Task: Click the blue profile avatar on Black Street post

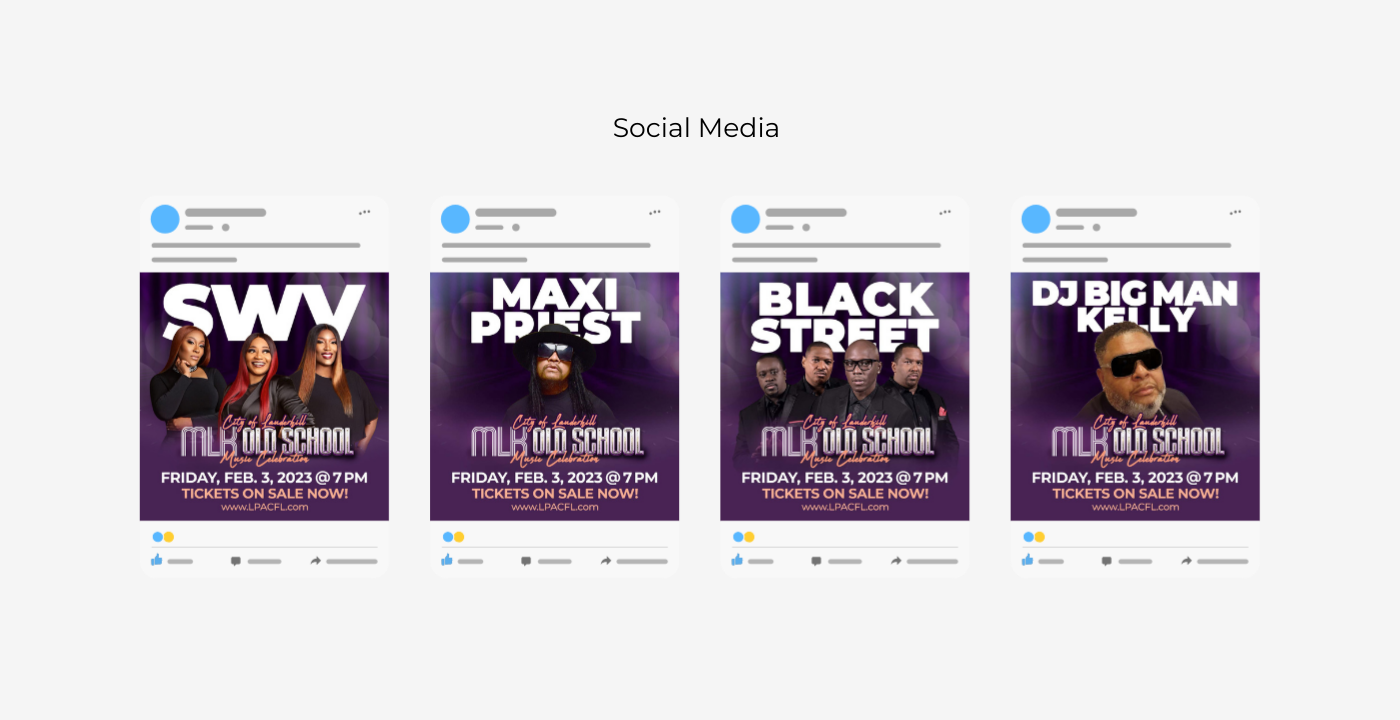Action: pos(746,219)
